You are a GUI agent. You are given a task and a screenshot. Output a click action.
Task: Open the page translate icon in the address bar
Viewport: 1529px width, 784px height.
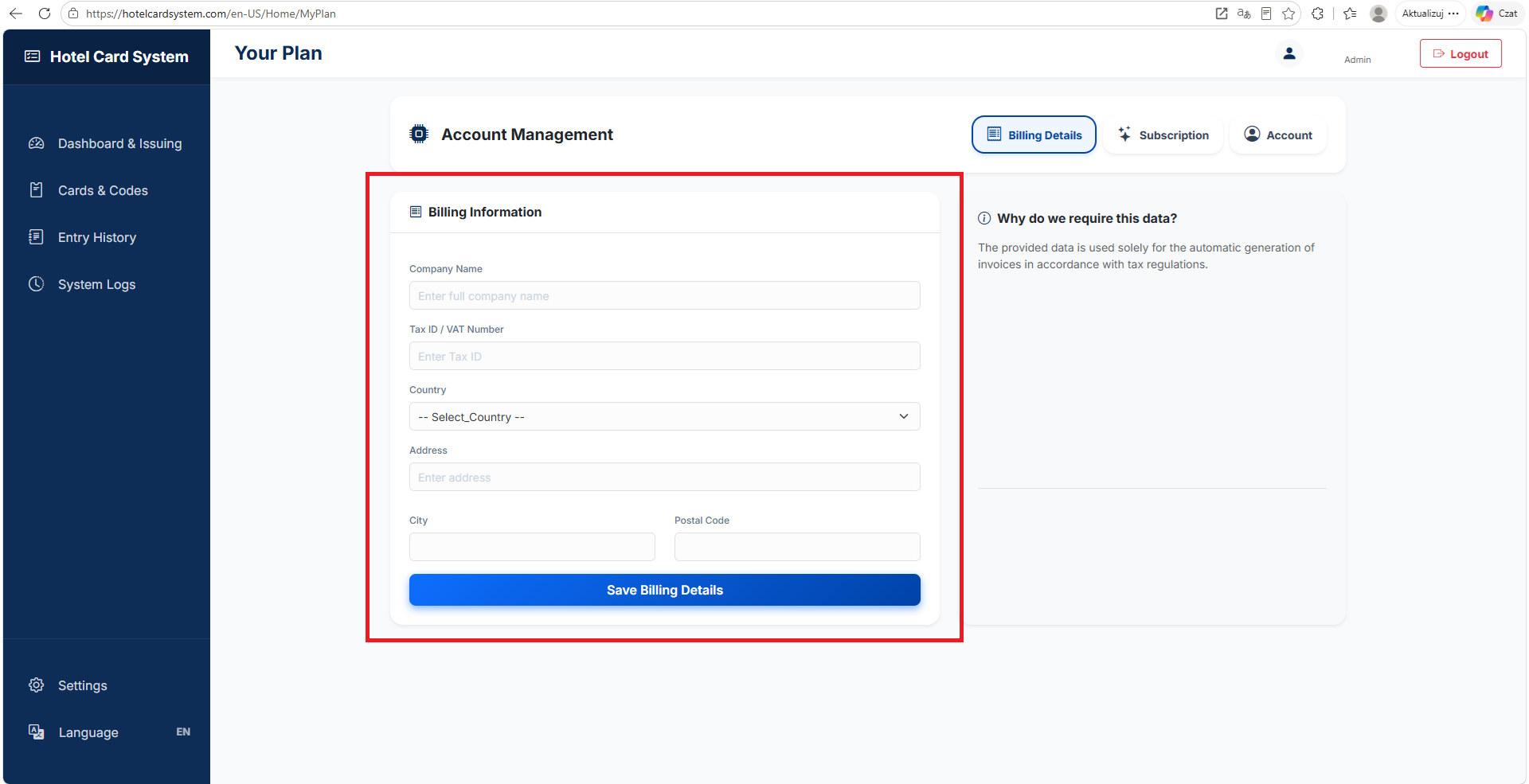coord(1244,14)
